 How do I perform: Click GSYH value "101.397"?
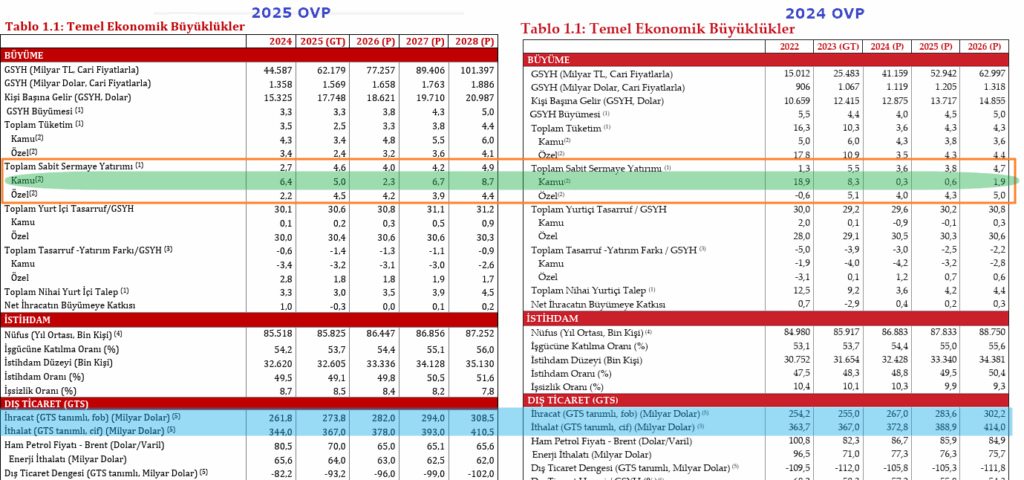[x=478, y=70]
